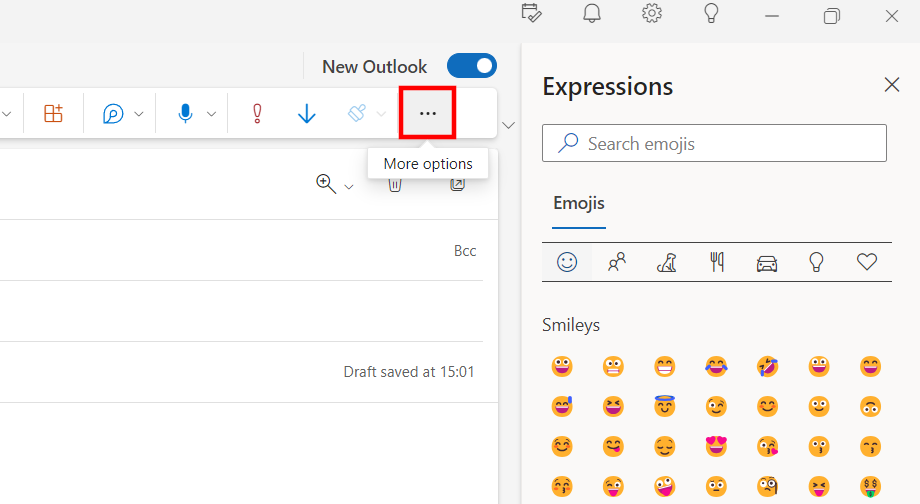Insert the face blowing a kiss emoji

click(x=767, y=447)
